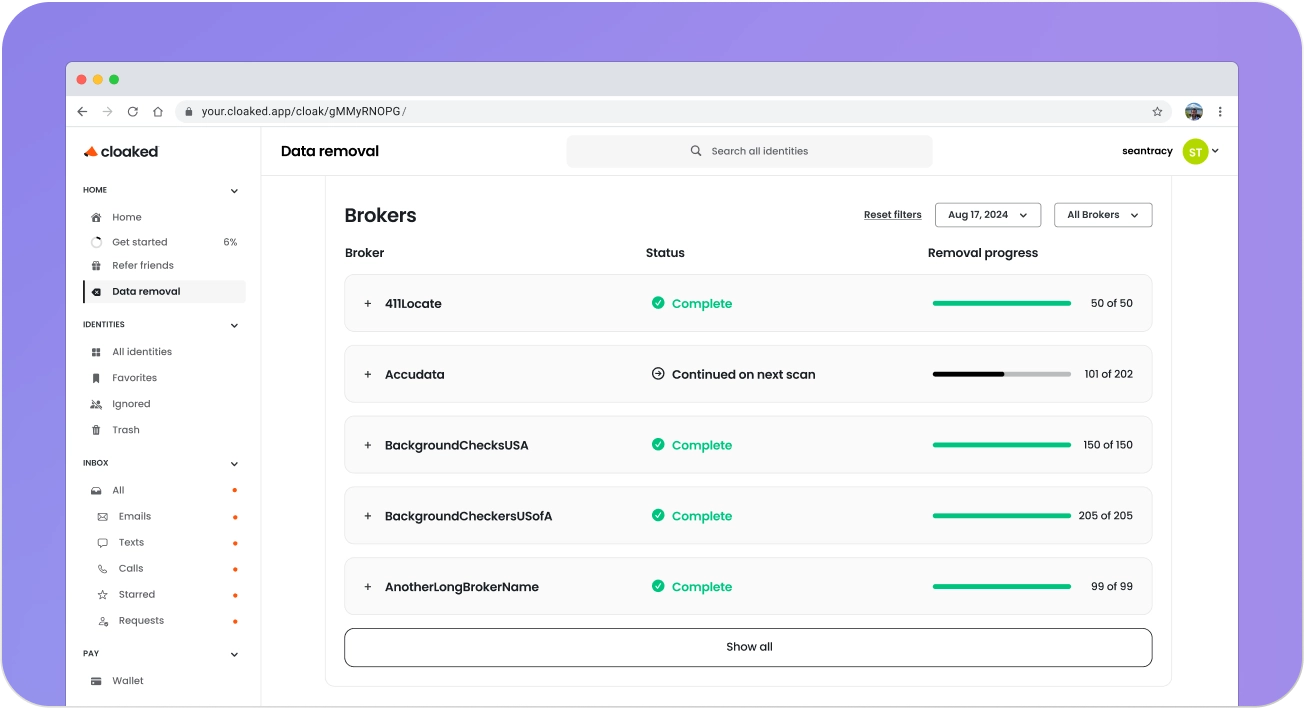The height and width of the screenshot is (708, 1304).
Task: Open the Aug 17, 2024 date dropdown
Action: tap(987, 214)
